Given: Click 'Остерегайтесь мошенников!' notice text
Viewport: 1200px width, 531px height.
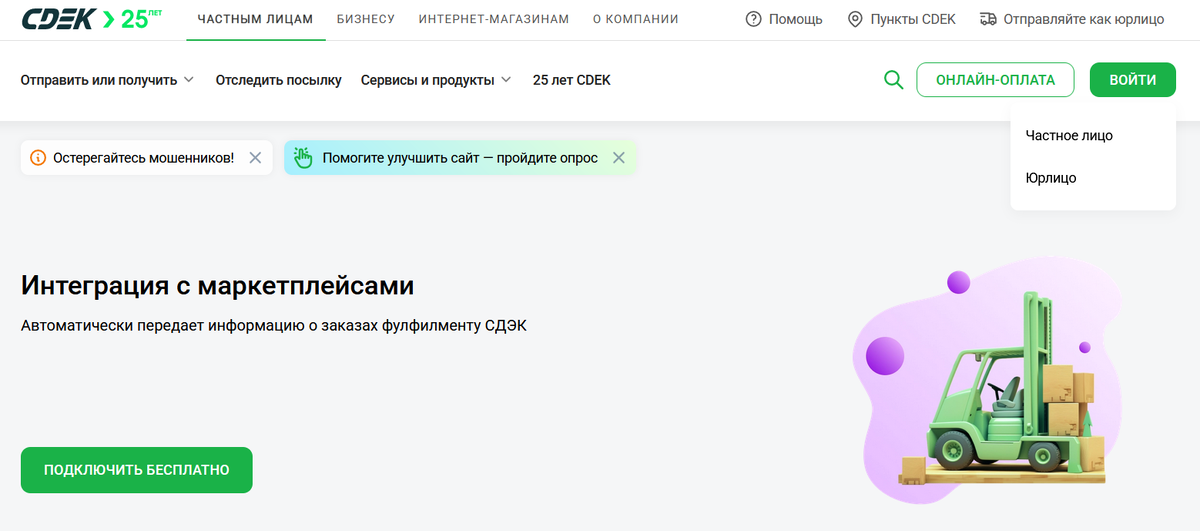Looking at the screenshot, I should pyautogui.click(x=144, y=158).
